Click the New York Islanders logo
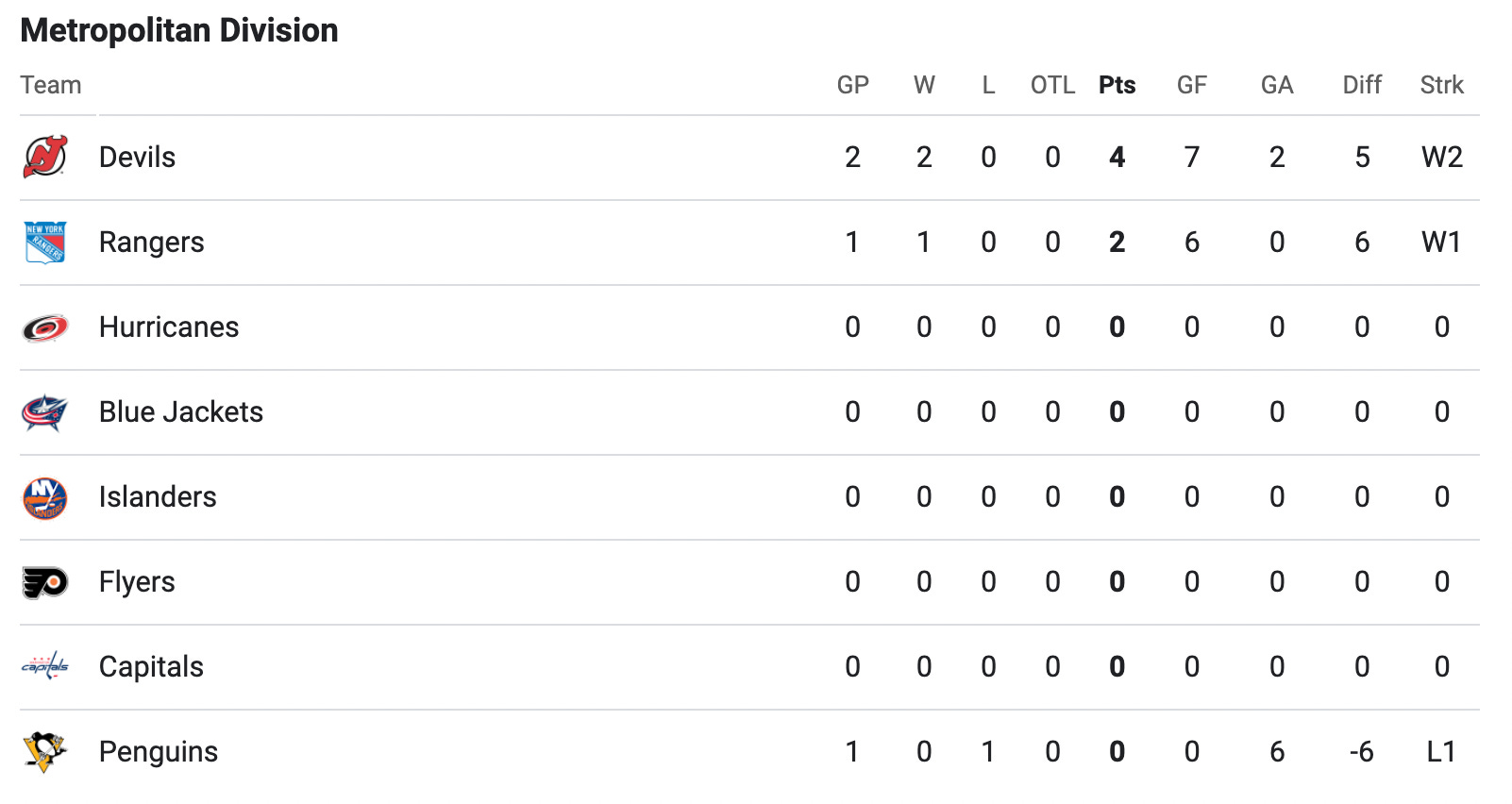 click(x=45, y=497)
